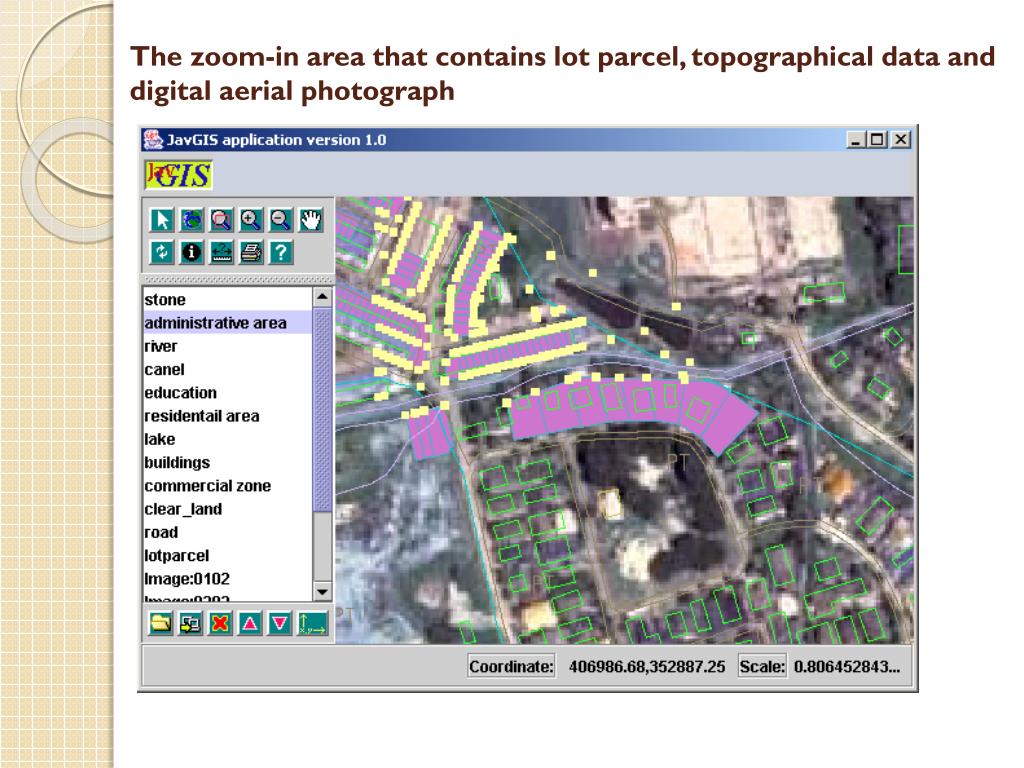Close the JavGIS application window
This screenshot has height=768, width=1024.
coord(901,140)
